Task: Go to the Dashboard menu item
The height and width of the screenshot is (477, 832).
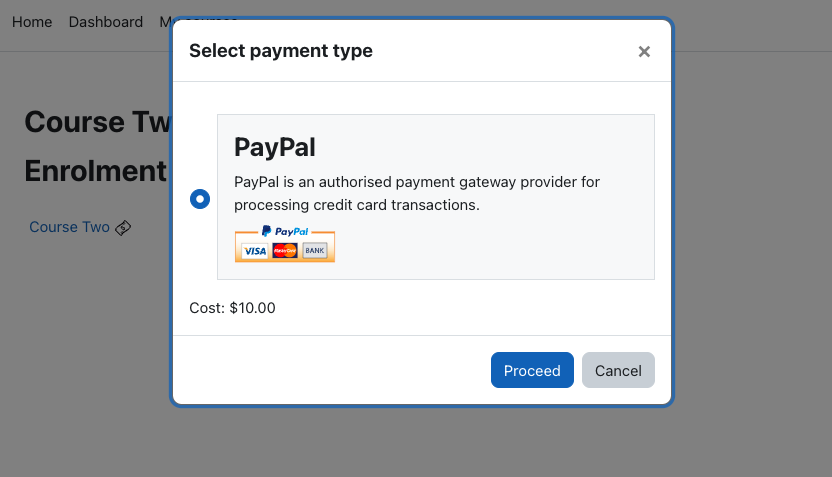Action: click(x=106, y=22)
